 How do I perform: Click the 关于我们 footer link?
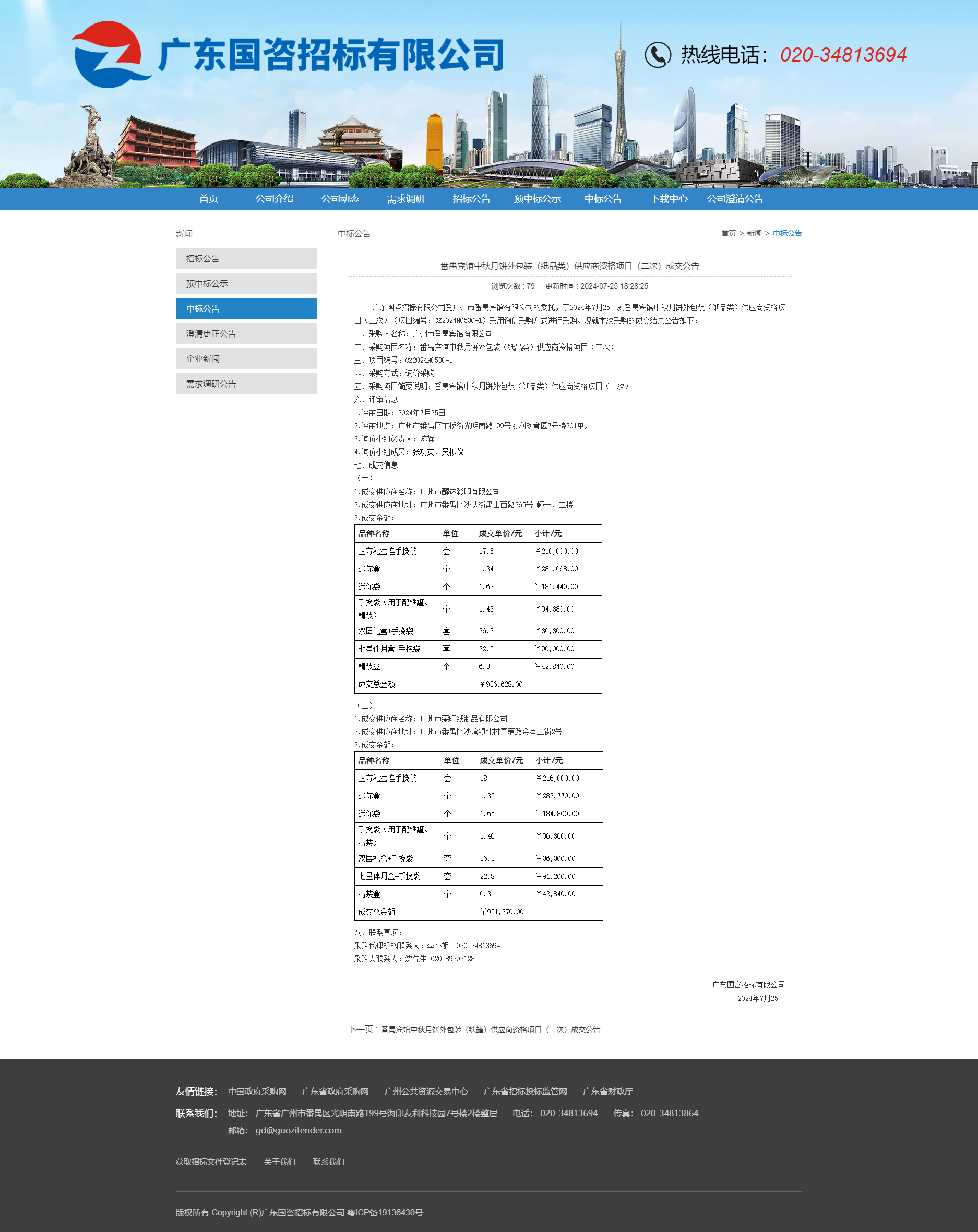click(x=280, y=1162)
